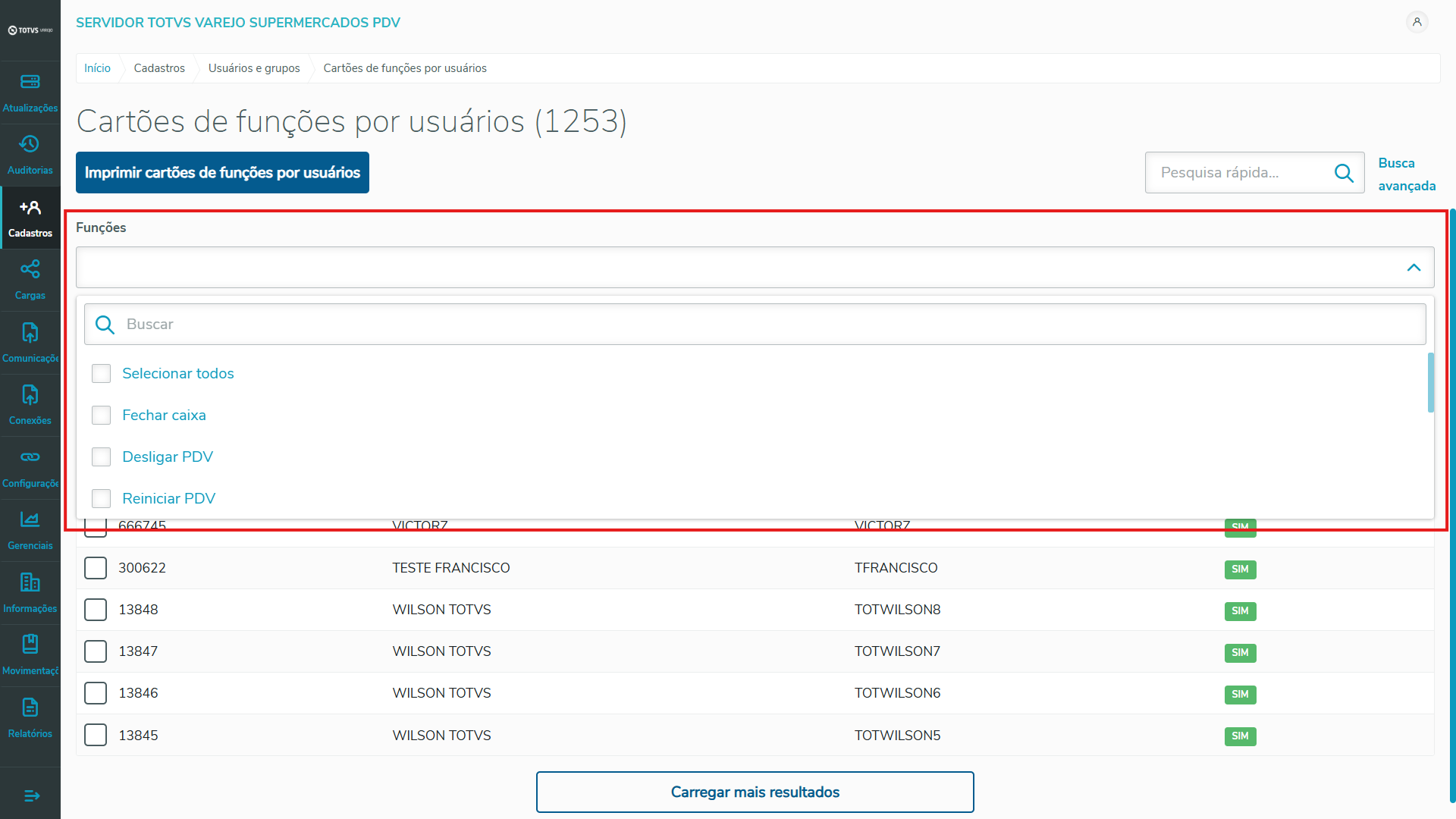This screenshot has width=1456, height=819.
Task: Open the Conexões sidebar icon
Action: (x=30, y=394)
